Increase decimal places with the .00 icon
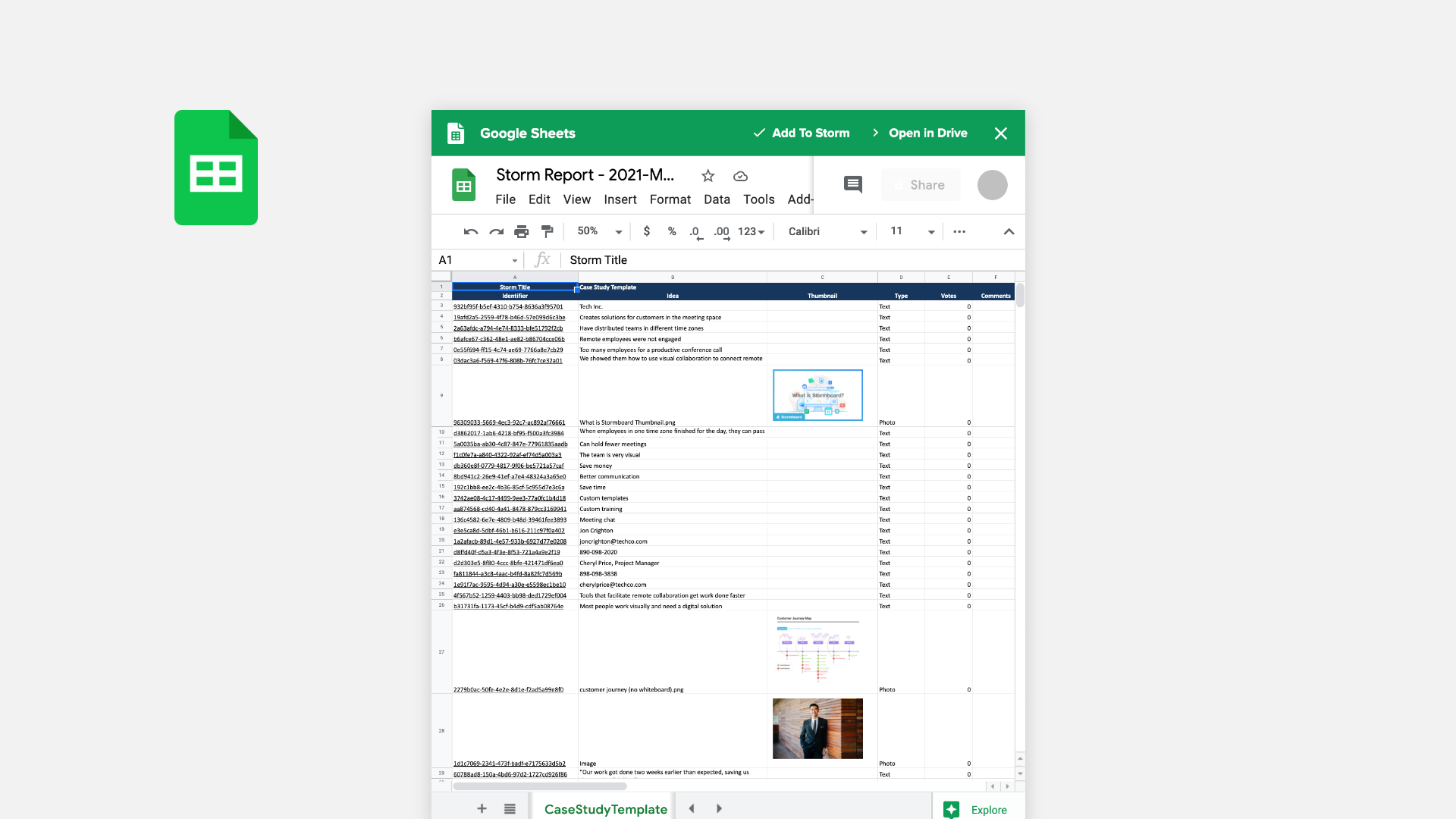The height and width of the screenshot is (819, 1456). pyautogui.click(x=722, y=232)
